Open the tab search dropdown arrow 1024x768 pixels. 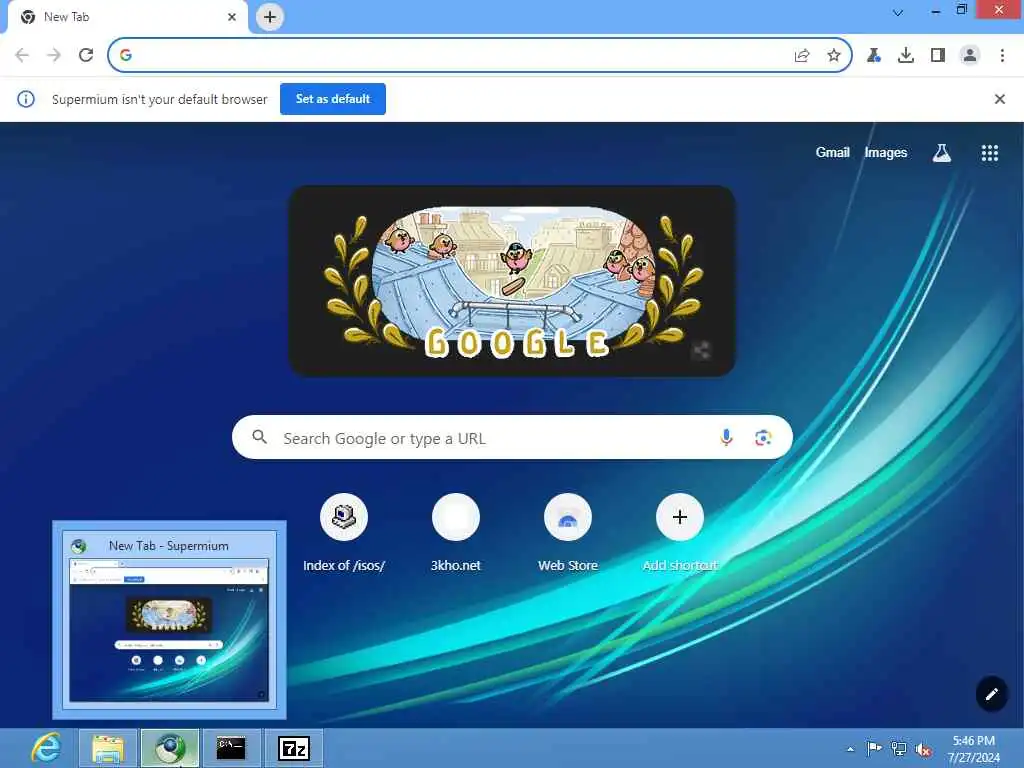(898, 12)
